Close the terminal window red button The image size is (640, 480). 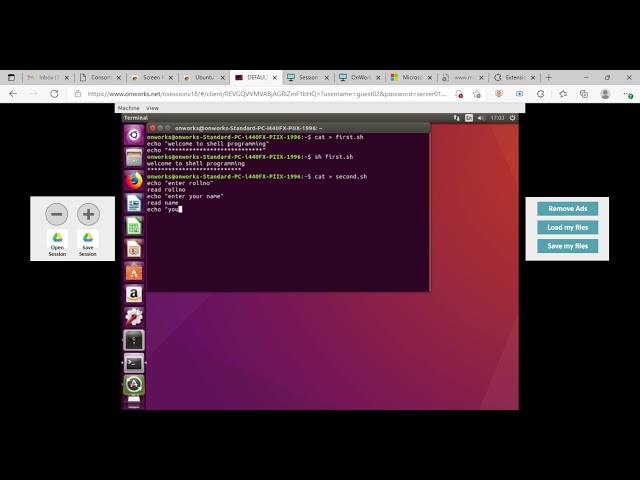point(153,128)
